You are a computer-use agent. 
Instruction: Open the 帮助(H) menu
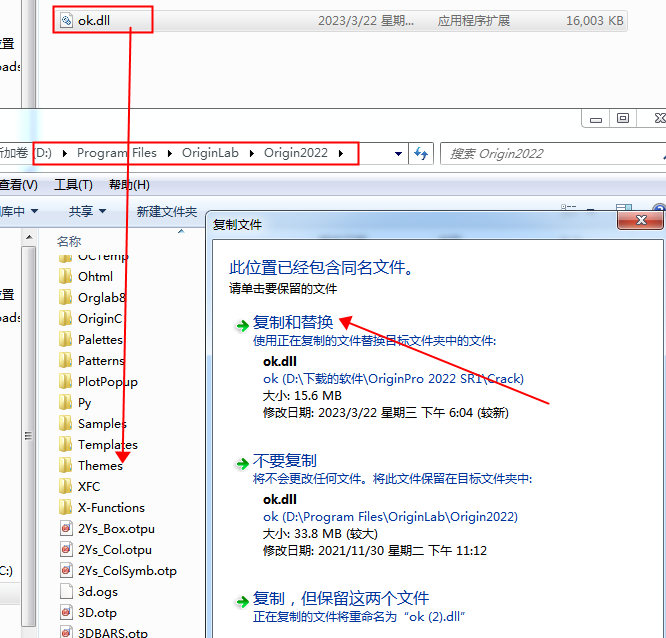(129, 185)
